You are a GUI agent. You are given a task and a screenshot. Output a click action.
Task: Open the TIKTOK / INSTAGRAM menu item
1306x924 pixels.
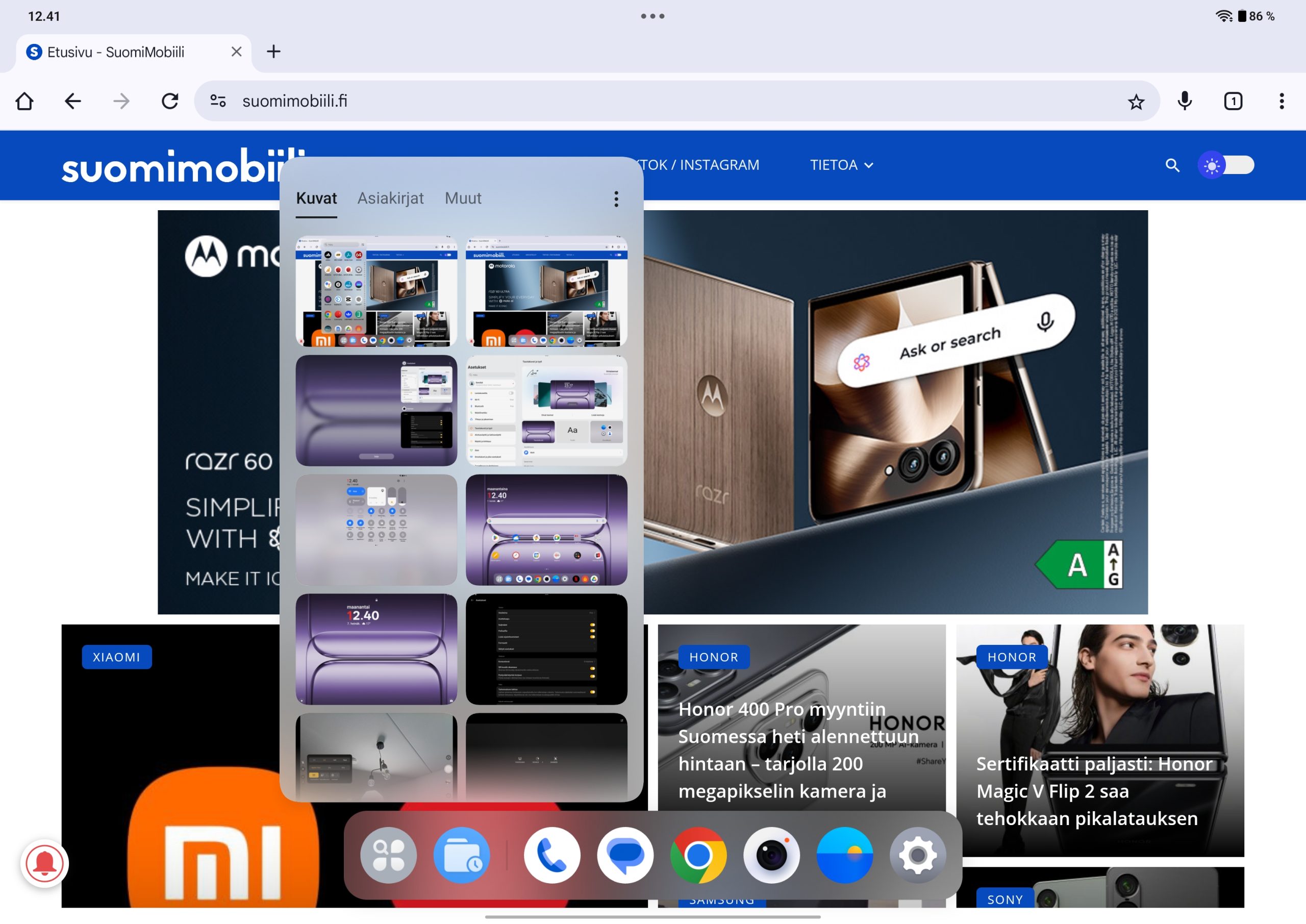tap(702, 165)
